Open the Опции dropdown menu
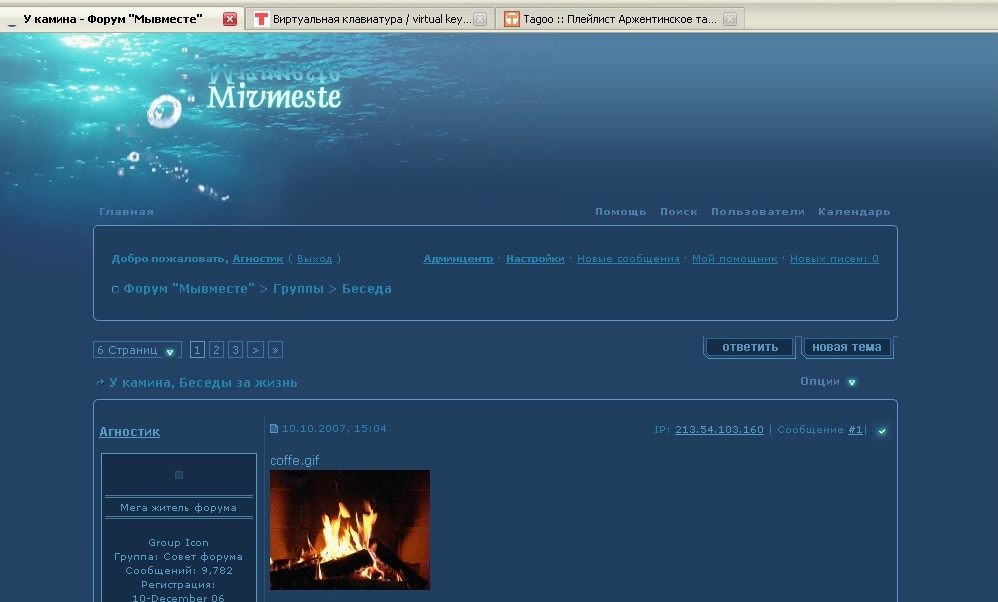Screen dimensions: 998x602 pos(851,382)
